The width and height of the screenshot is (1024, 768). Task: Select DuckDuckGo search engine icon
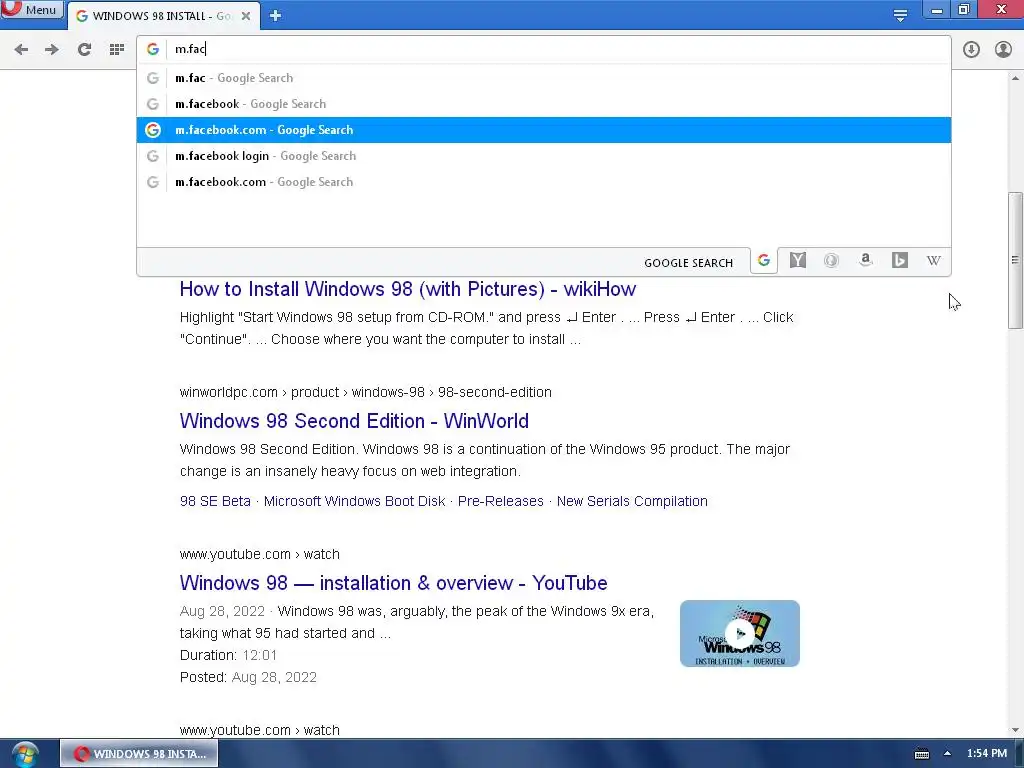831,261
